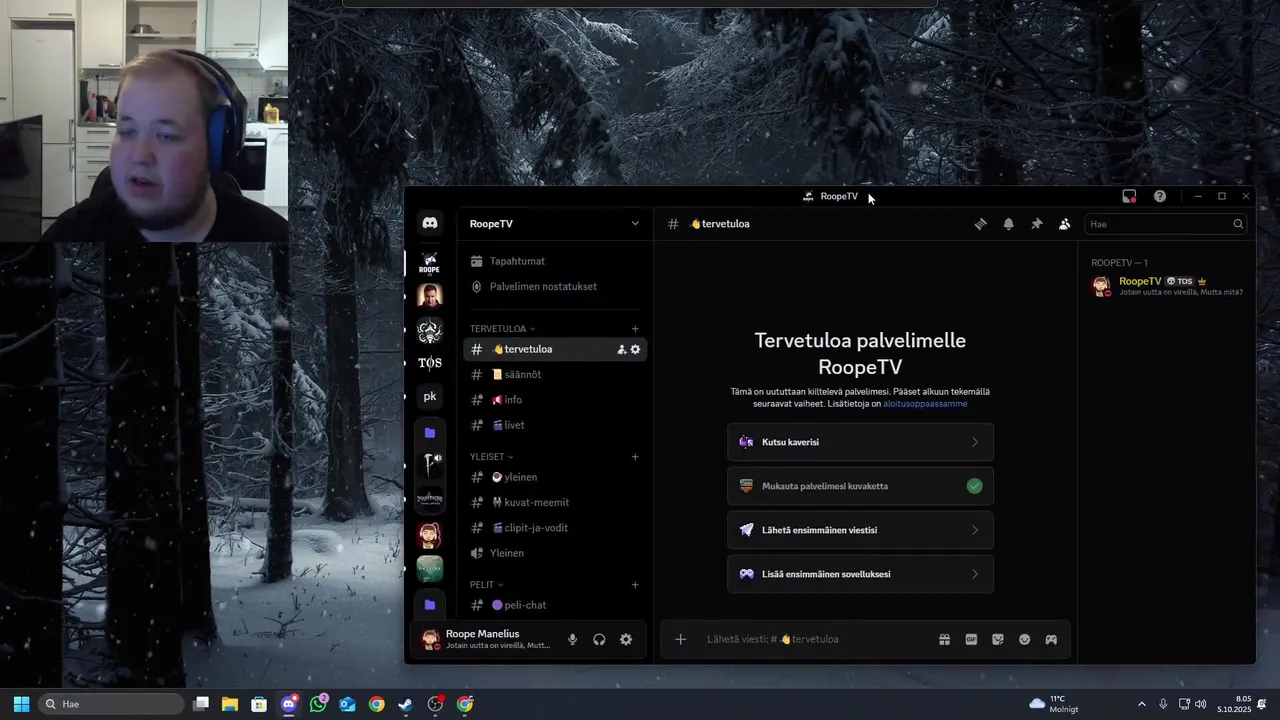Open notification settings bell icon
Image resolution: width=1280 pixels, height=720 pixels.
[1009, 224]
